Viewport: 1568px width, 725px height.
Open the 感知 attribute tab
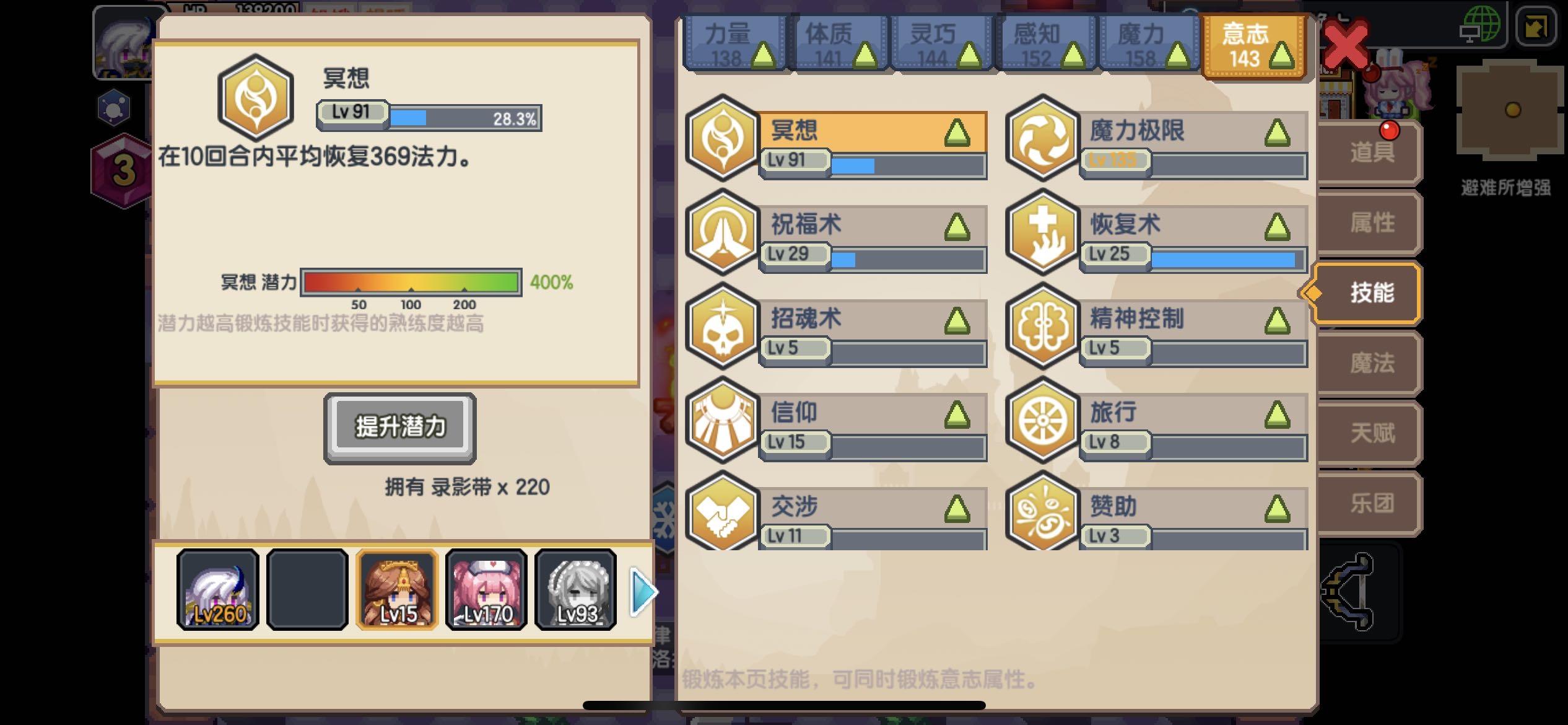click(x=1045, y=43)
